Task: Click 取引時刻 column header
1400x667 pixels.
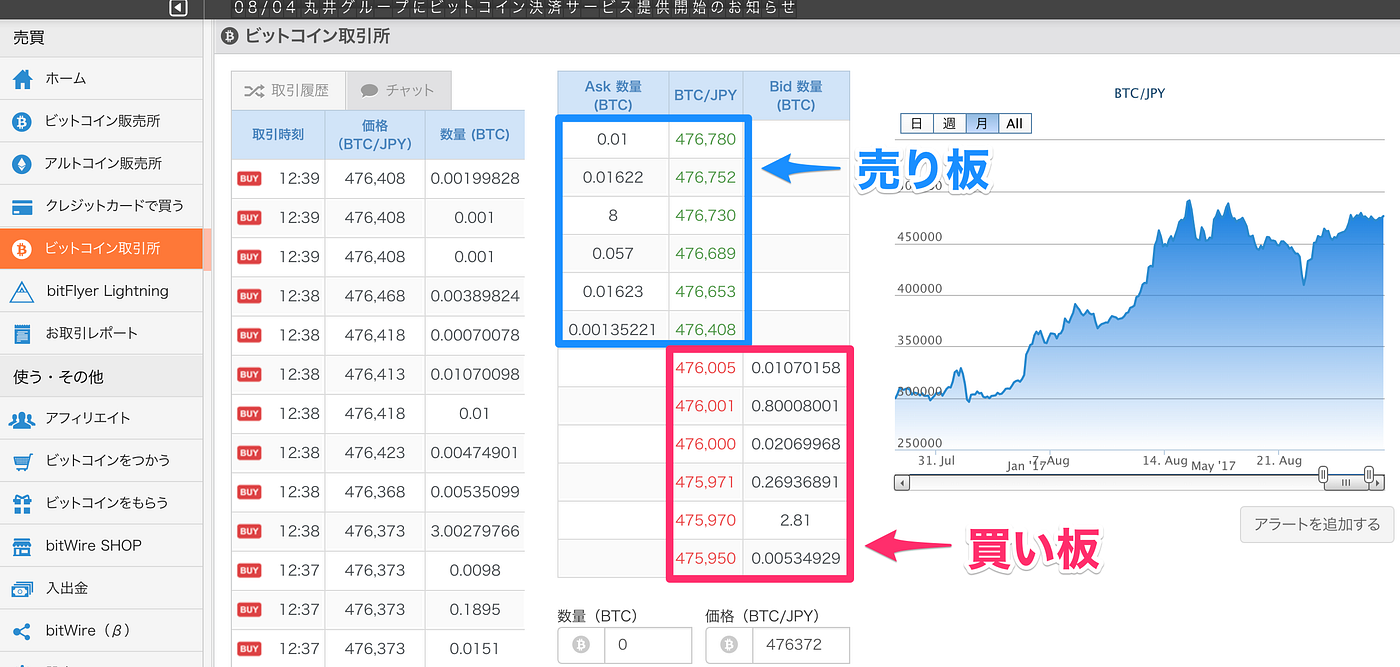Action: click(x=278, y=135)
